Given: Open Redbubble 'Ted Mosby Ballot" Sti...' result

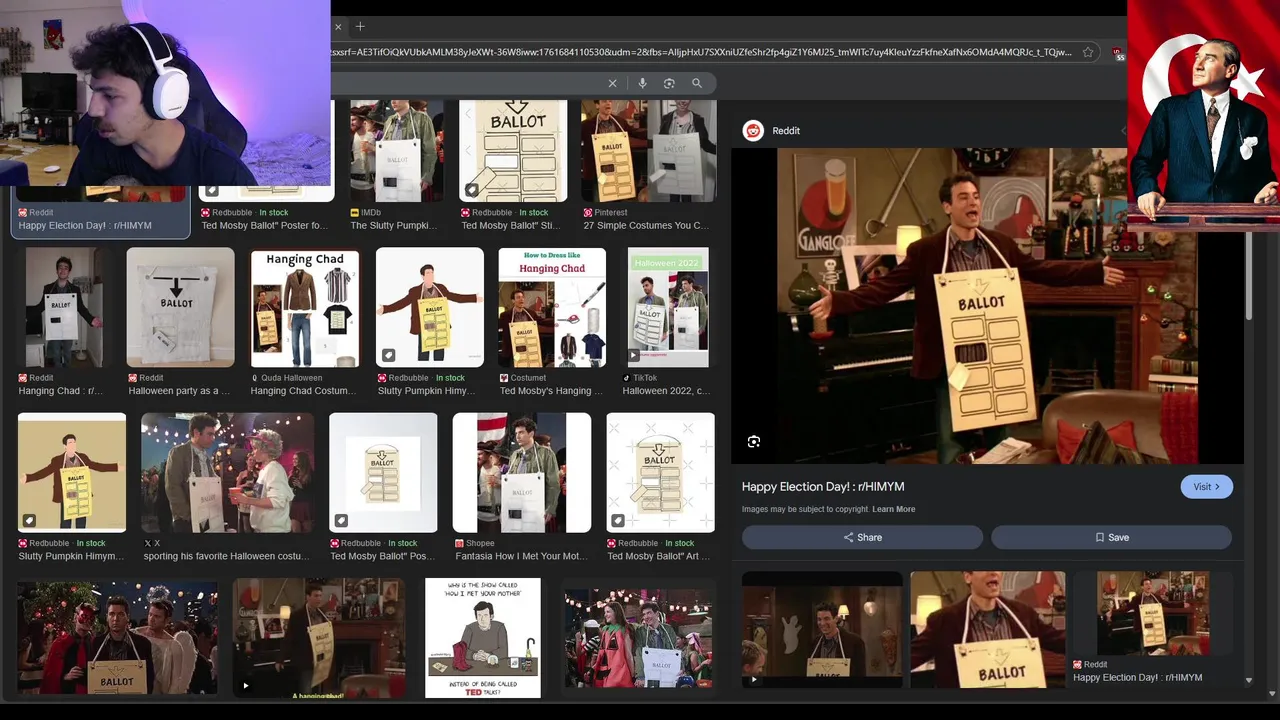Looking at the screenshot, I should pyautogui.click(x=513, y=151).
